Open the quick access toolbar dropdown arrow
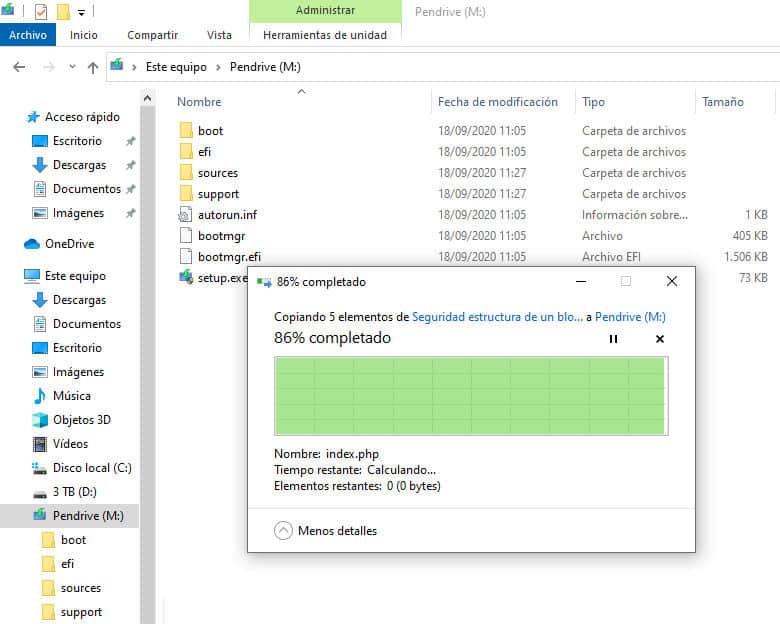 (81, 12)
